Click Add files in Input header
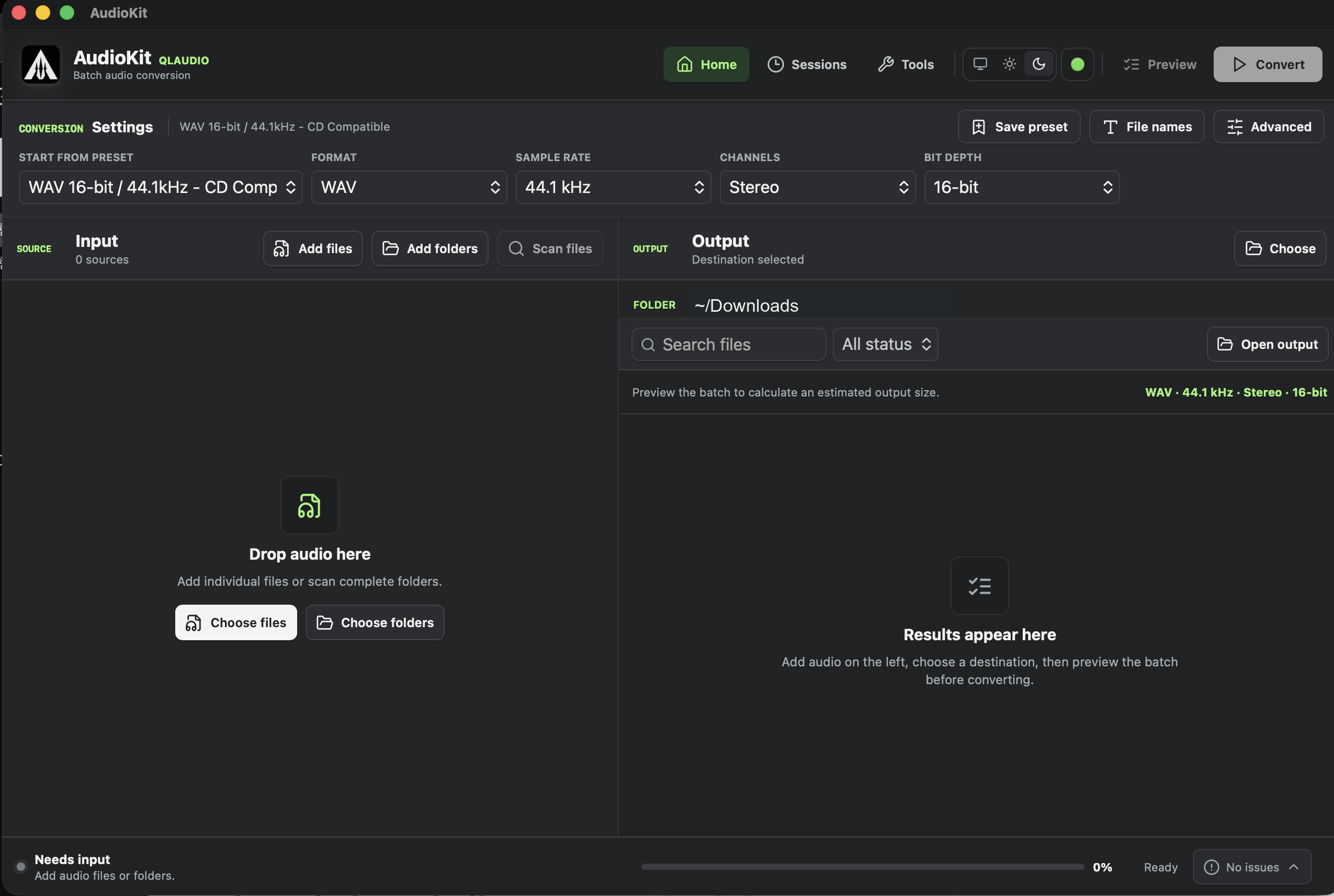This screenshot has width=1334, height=896. coord(313,248)
